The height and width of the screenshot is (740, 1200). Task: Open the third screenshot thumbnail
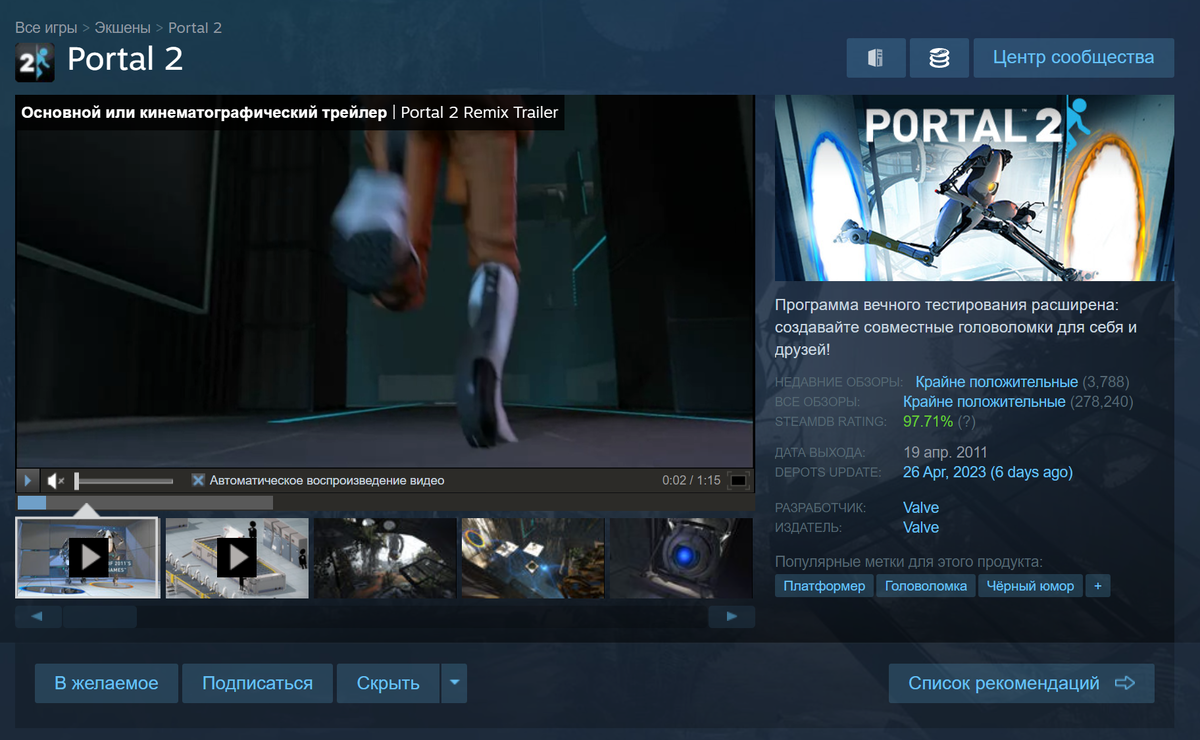385,557
